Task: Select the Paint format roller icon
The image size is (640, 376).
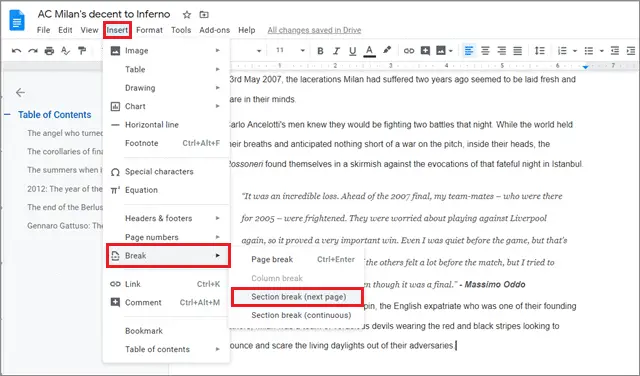Action: pos(82,51)
